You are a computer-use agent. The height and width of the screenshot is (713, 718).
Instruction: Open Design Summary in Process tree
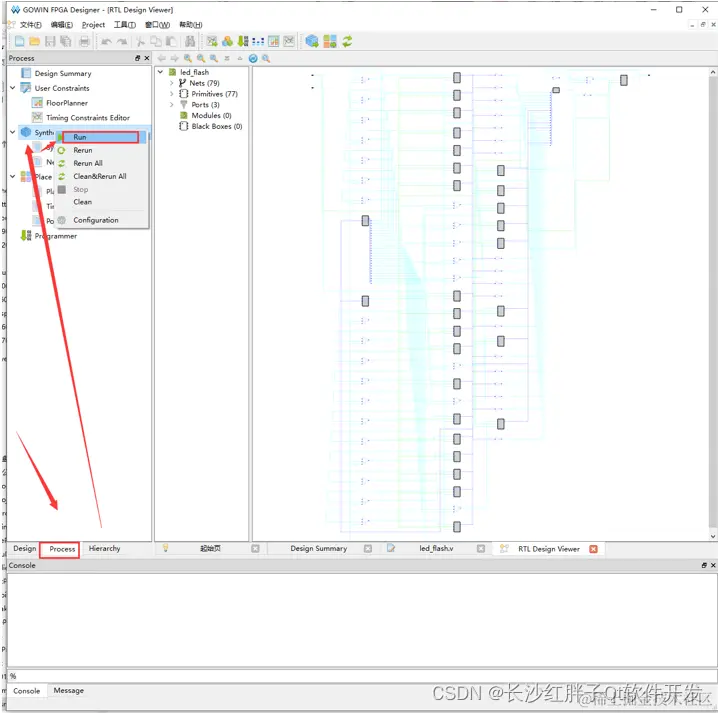pyautogui.click(x=63, y=73)
